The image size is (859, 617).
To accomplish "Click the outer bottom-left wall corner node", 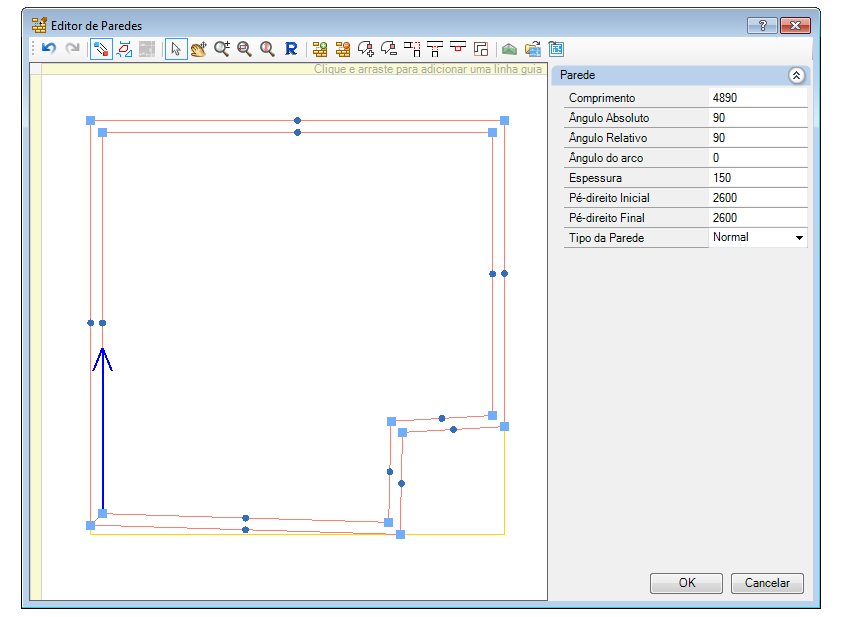I will coord(90,525).
